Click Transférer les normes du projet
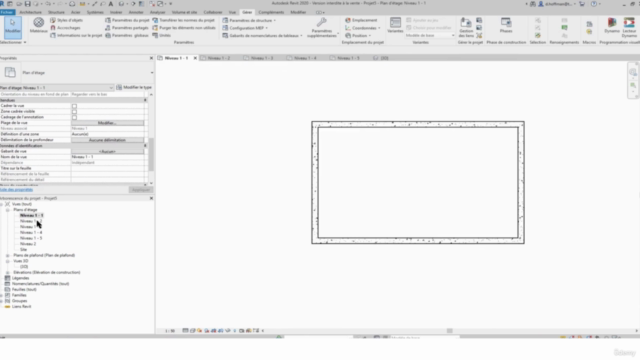The image size is (640, 360). click(x=184, y=20)
